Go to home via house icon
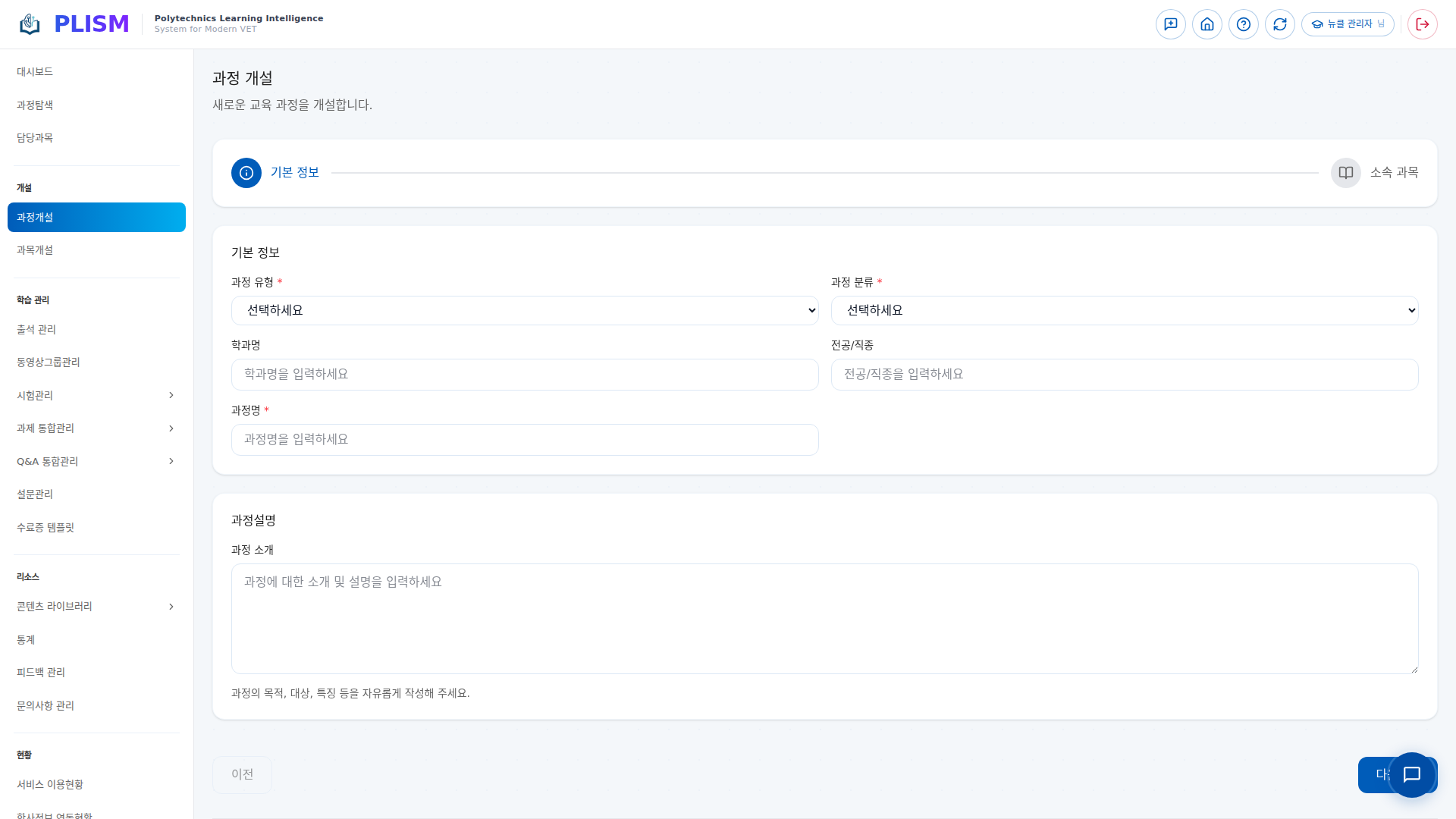The height and width of the screenshot is (819, 1456). coord(1207,24)
